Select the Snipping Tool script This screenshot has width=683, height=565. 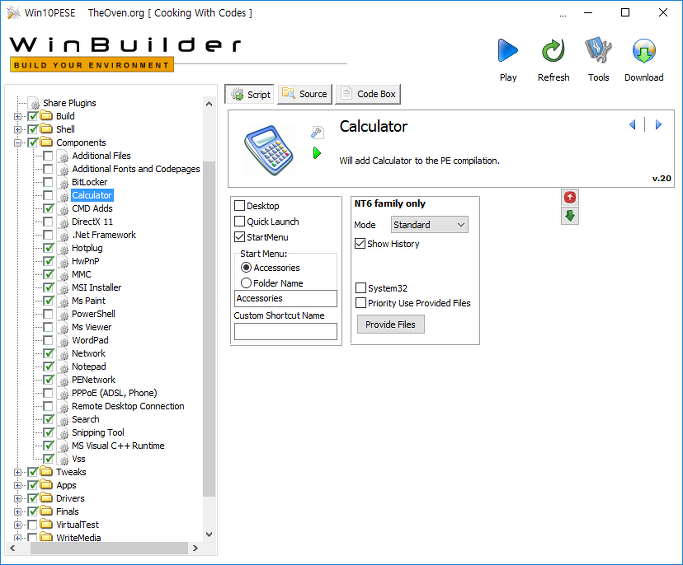[98, 433]
